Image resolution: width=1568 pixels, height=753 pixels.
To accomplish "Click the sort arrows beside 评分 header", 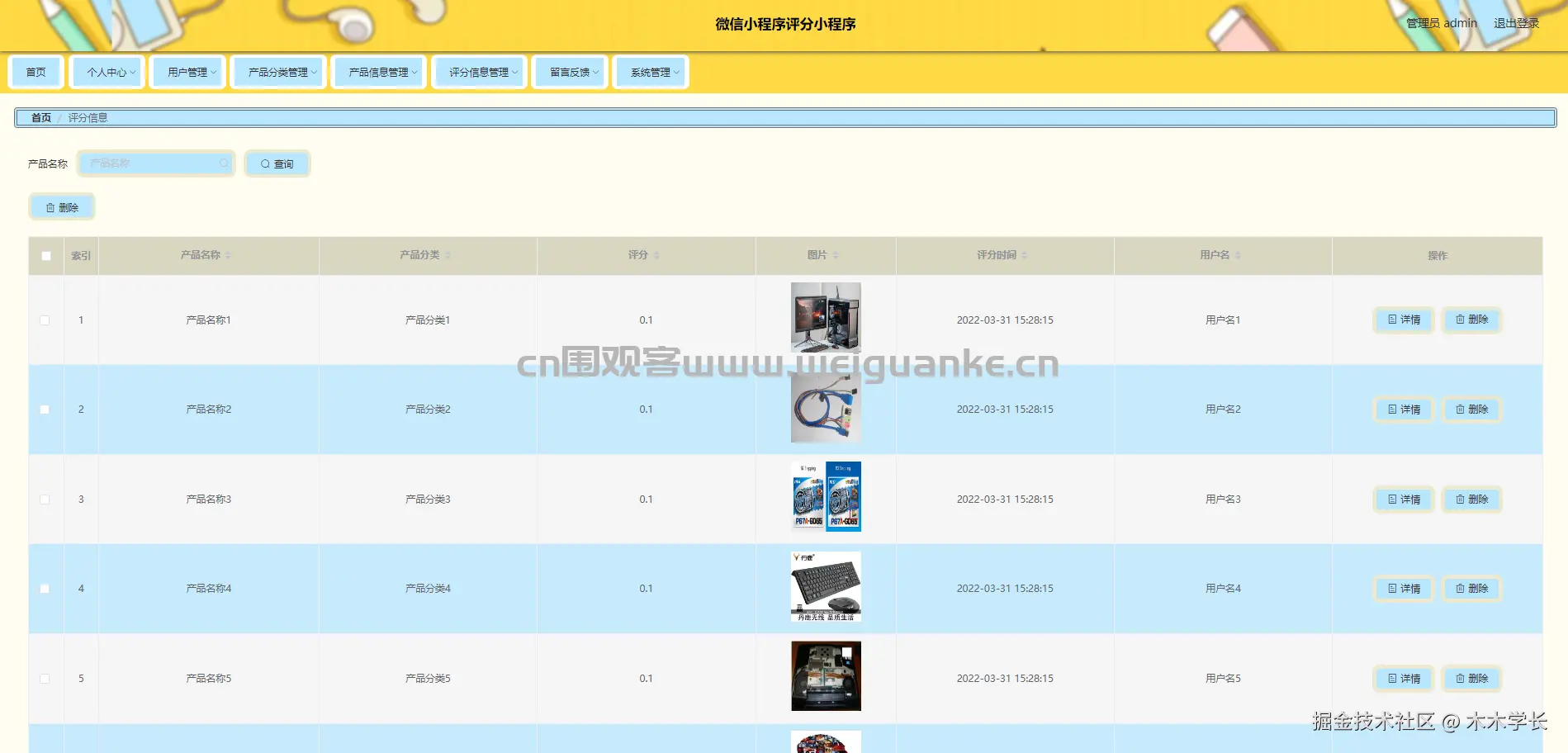I will 656,255.
